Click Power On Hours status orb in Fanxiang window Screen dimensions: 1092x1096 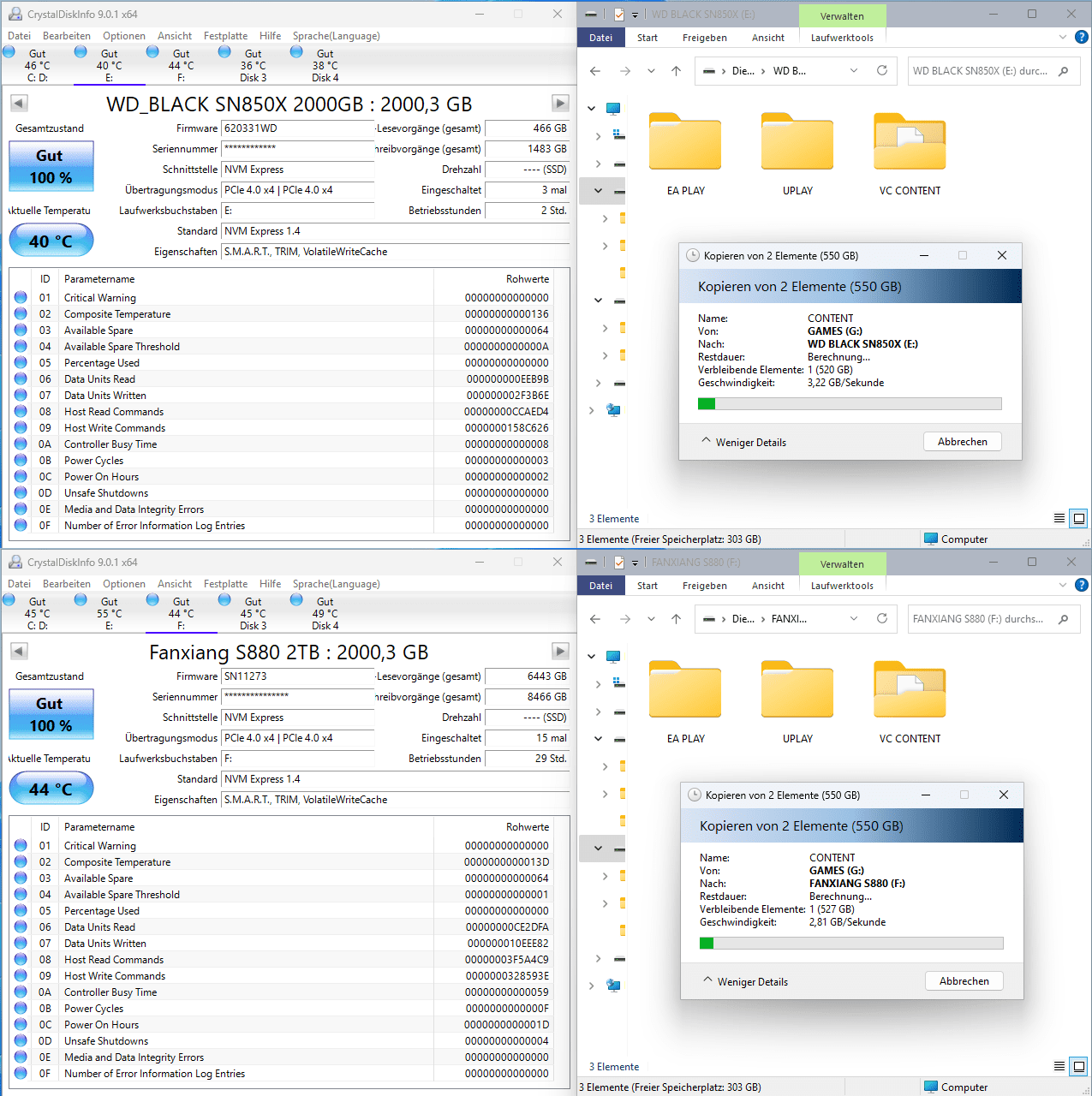tap(21, 1024)
